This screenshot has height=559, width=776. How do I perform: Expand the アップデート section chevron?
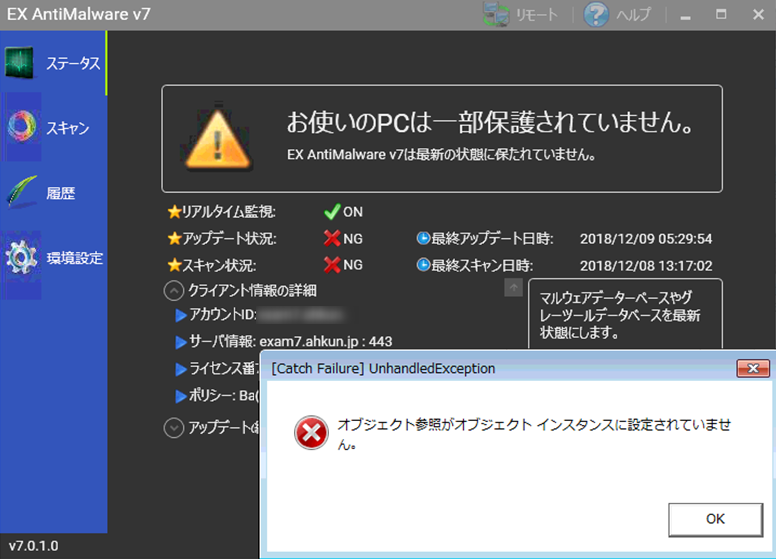pyautogui.click(x=174, y=428)
